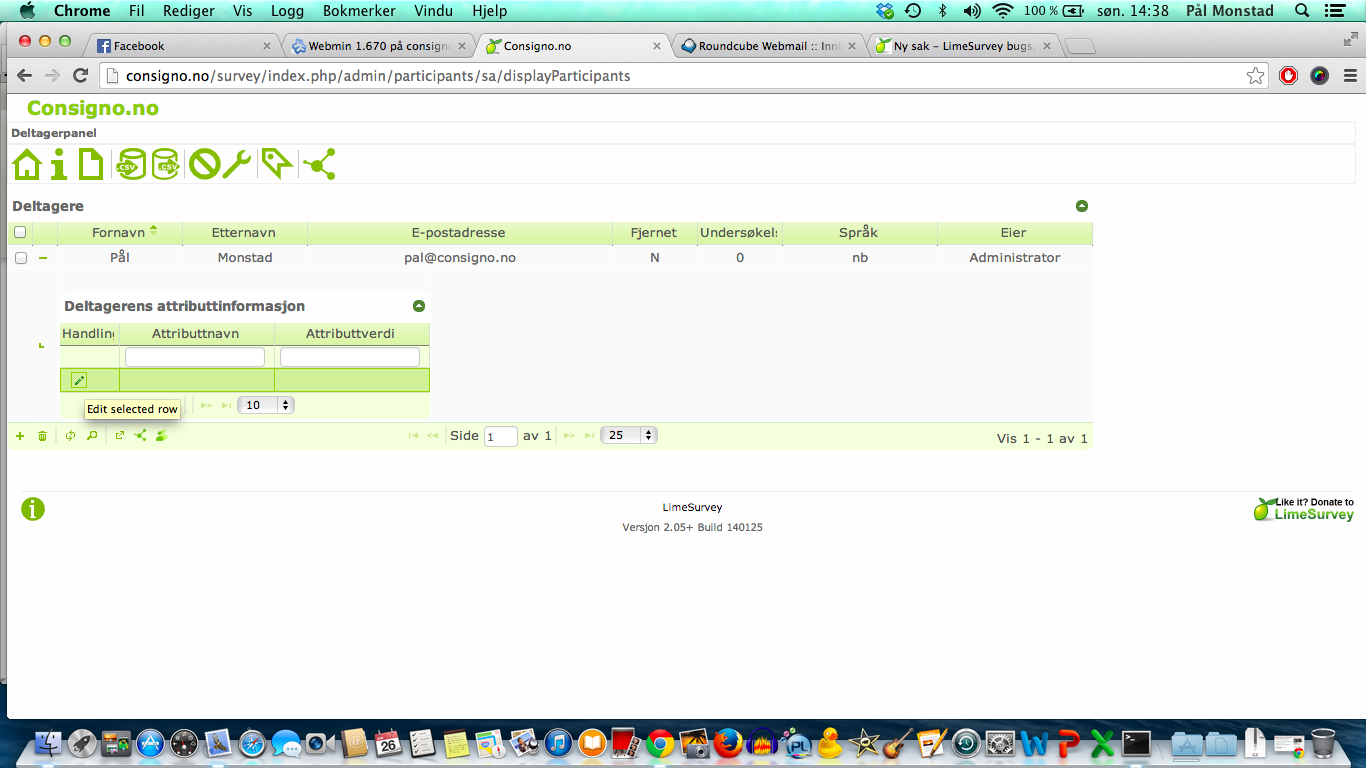Click the Donate to LimeSurvey link

[x=1305, y=508]
